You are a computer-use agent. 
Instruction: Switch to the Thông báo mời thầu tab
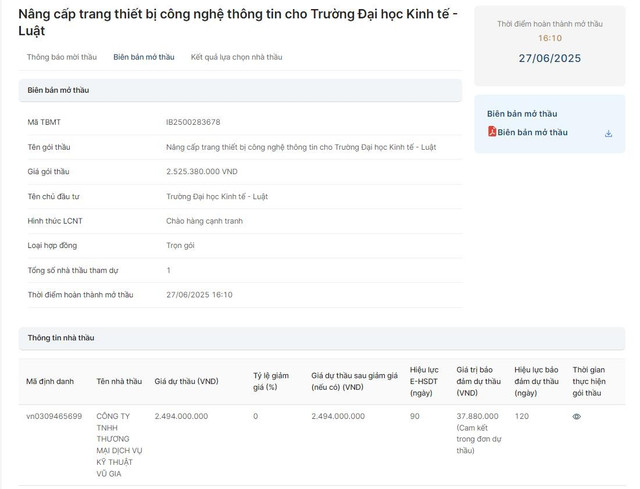(x=62, y=57)
